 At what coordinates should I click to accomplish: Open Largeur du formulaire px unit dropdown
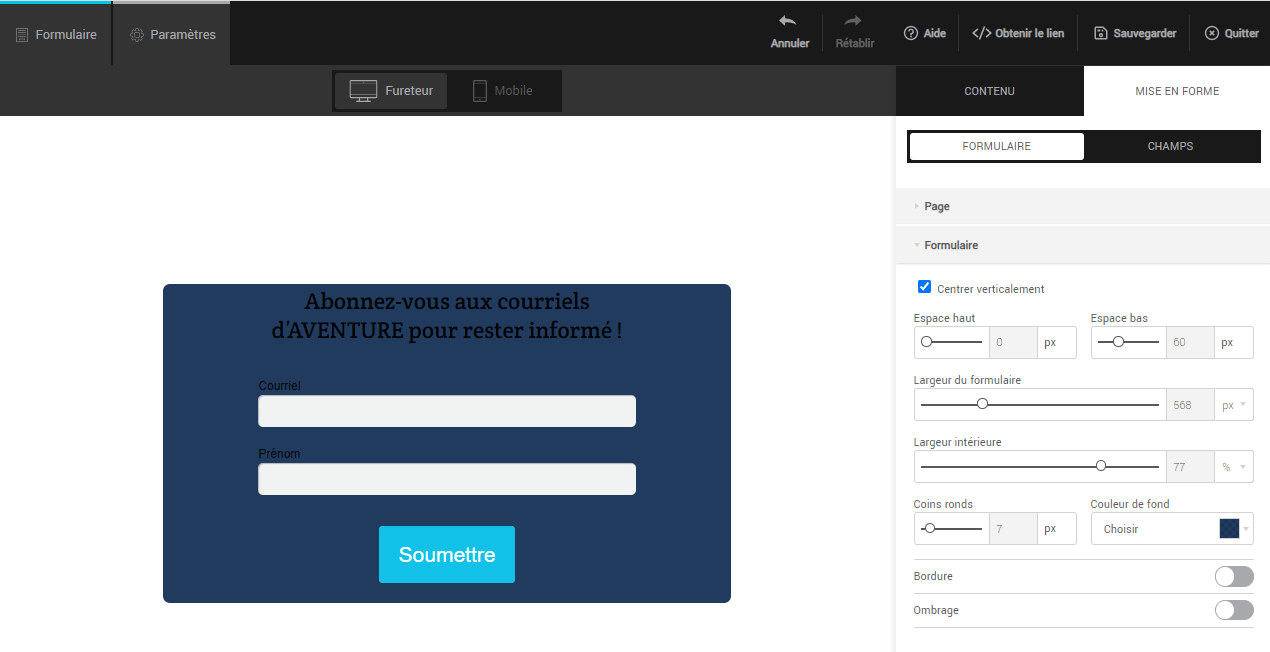click(1234, 405)
